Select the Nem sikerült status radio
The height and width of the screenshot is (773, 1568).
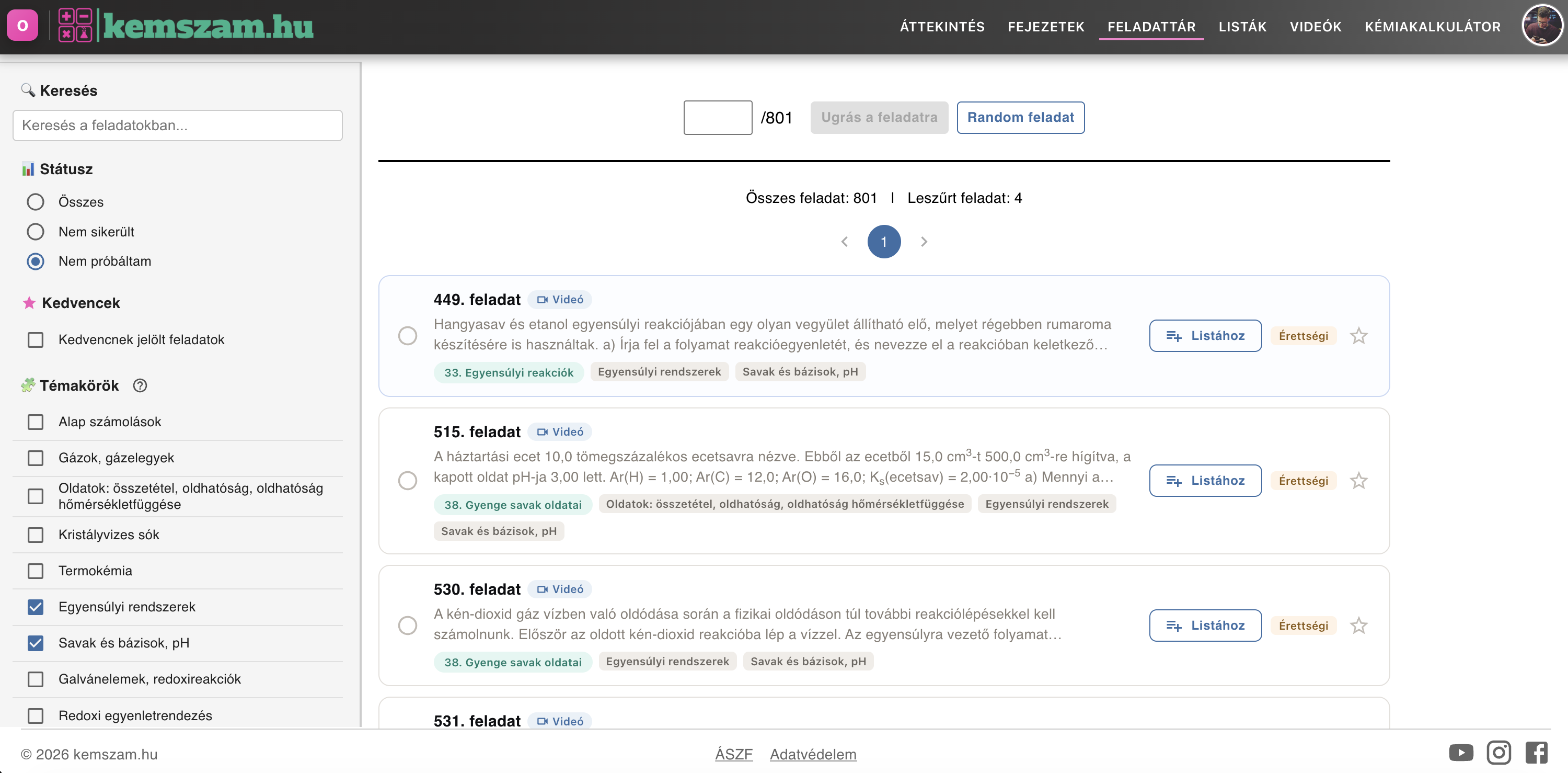pyautogui.click(x=36, y=232)
